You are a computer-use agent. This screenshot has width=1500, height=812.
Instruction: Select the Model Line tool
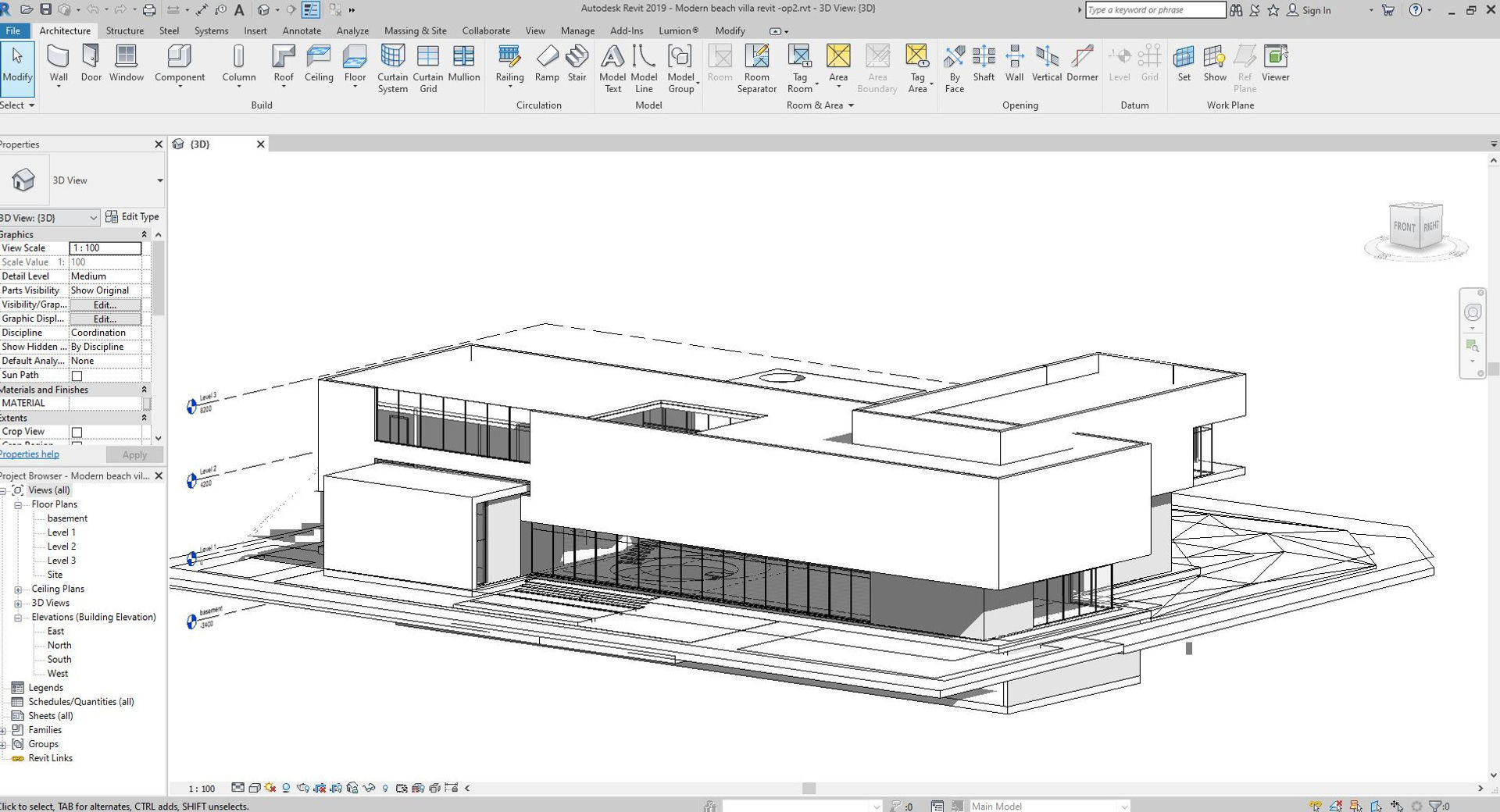[x=644, y=69]
